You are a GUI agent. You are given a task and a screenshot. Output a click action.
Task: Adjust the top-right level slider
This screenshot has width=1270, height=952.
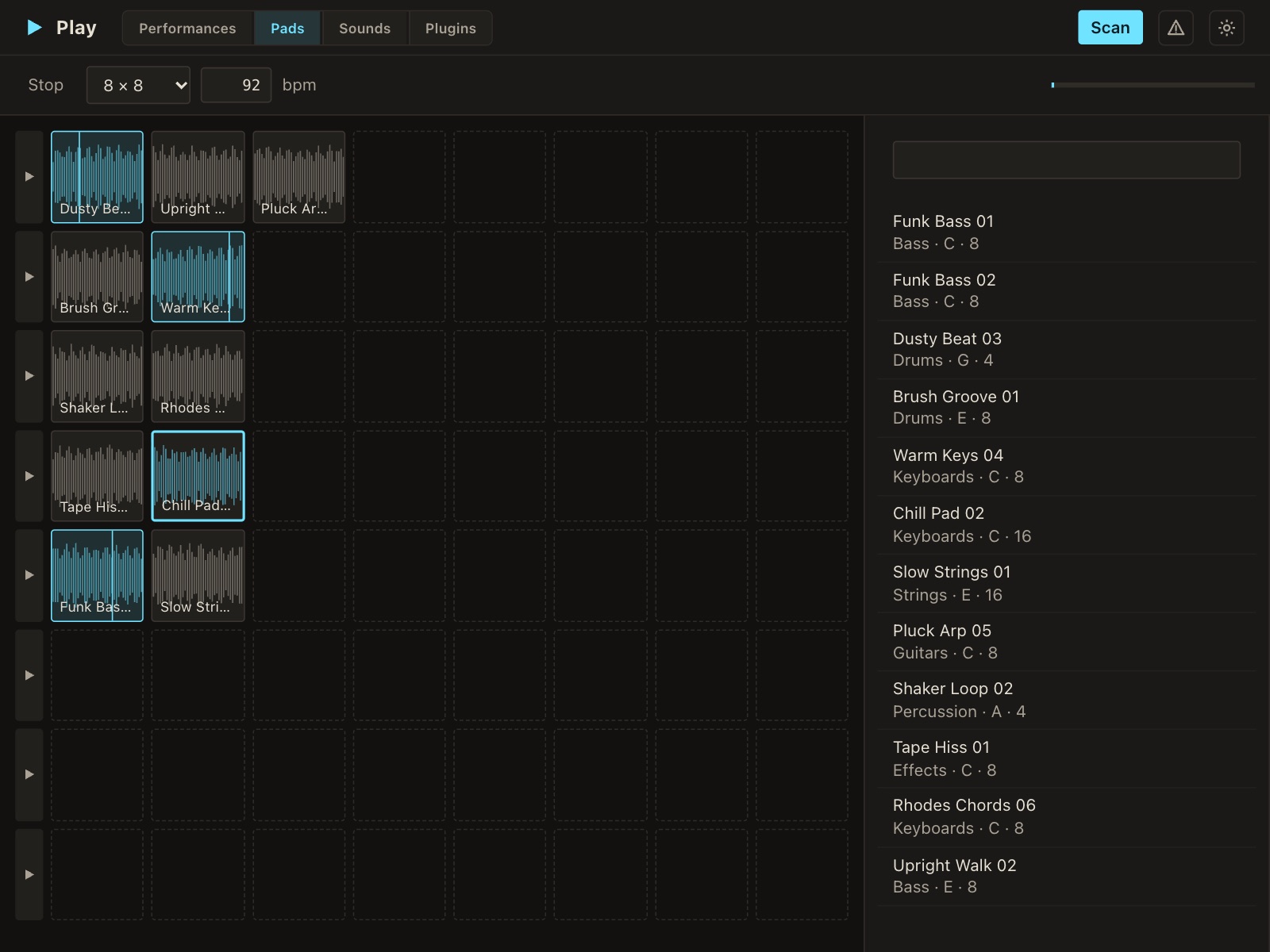tap(1153, 85)
